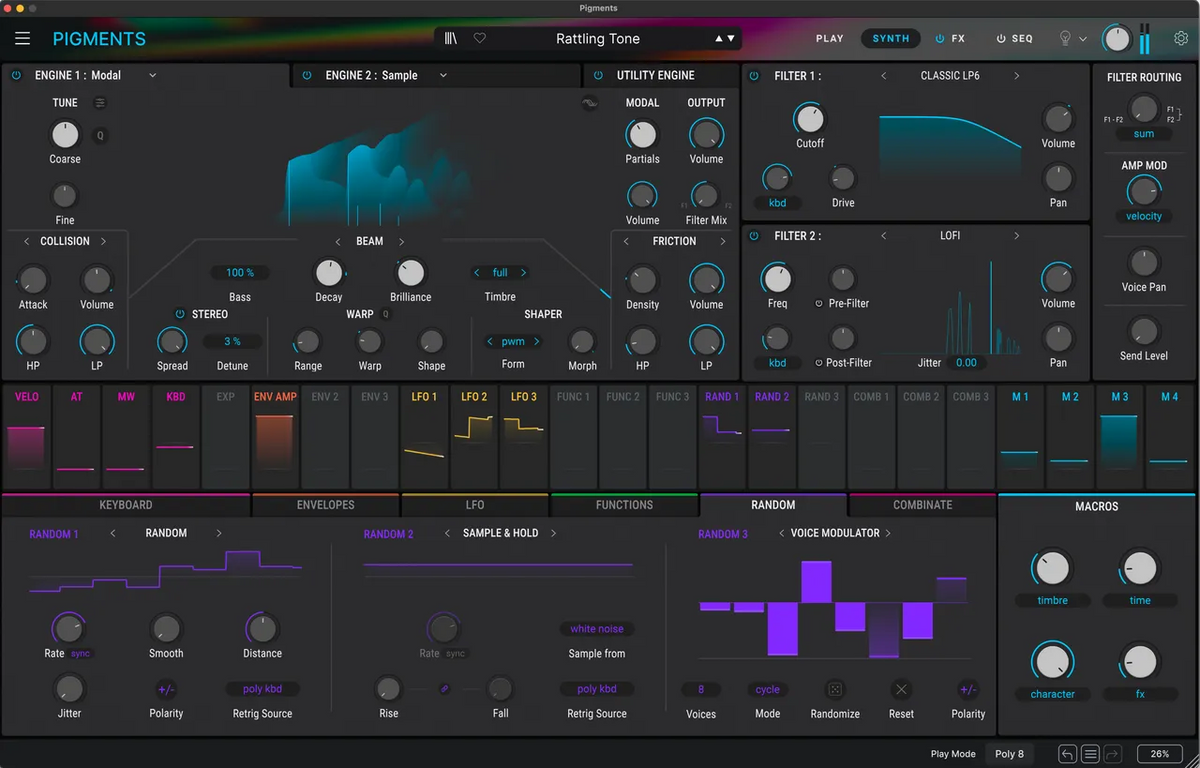Disable Filter 2 with its power button
Viewport: 1200px width, 768px height.
pos(754,236)
